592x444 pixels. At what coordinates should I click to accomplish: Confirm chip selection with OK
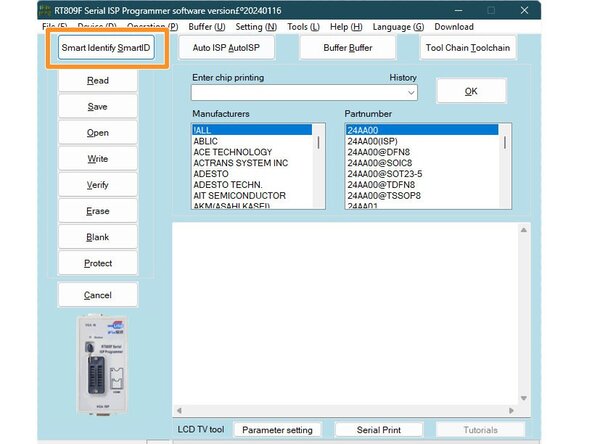coord(471,91)
